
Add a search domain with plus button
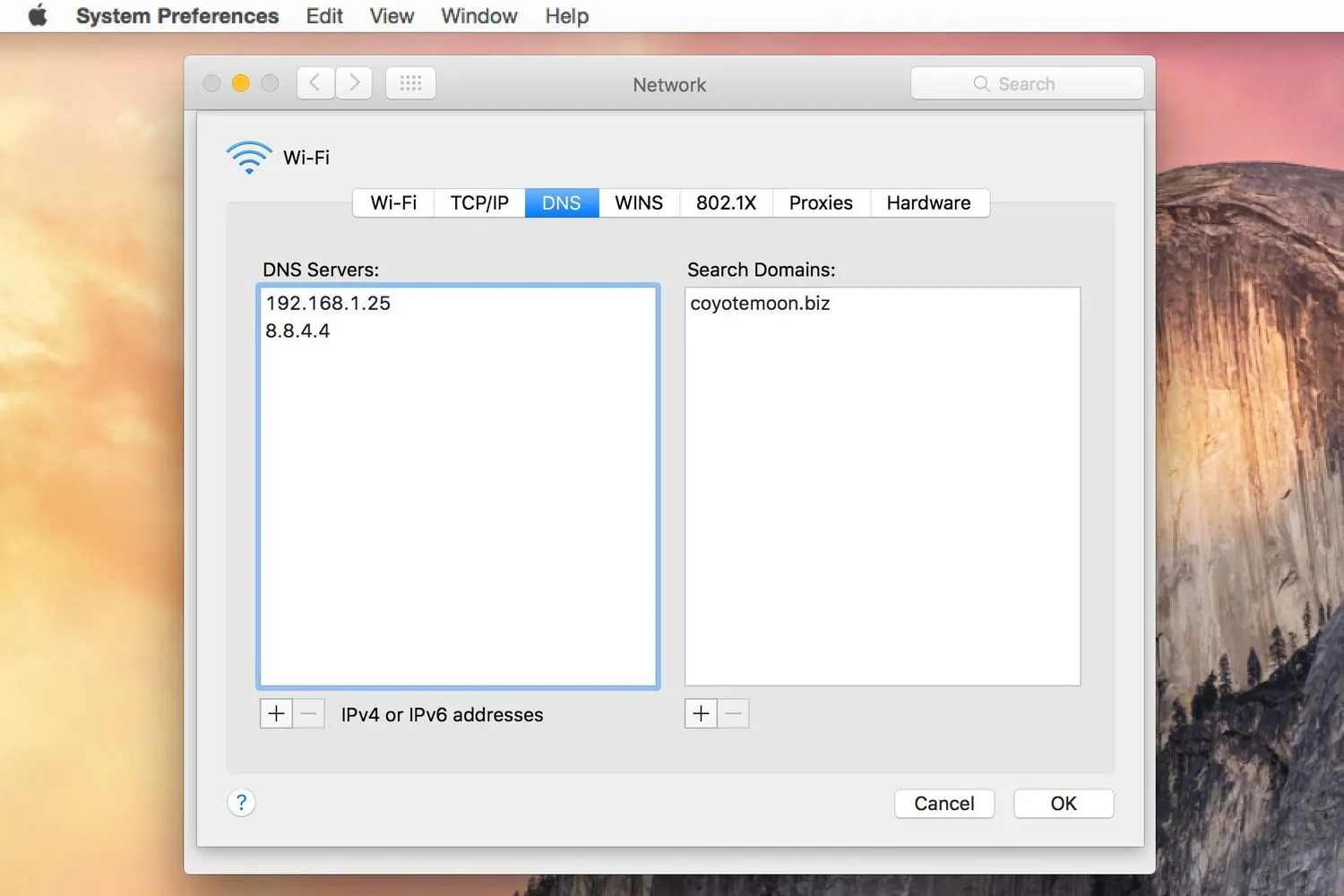[x=701, y=714]
